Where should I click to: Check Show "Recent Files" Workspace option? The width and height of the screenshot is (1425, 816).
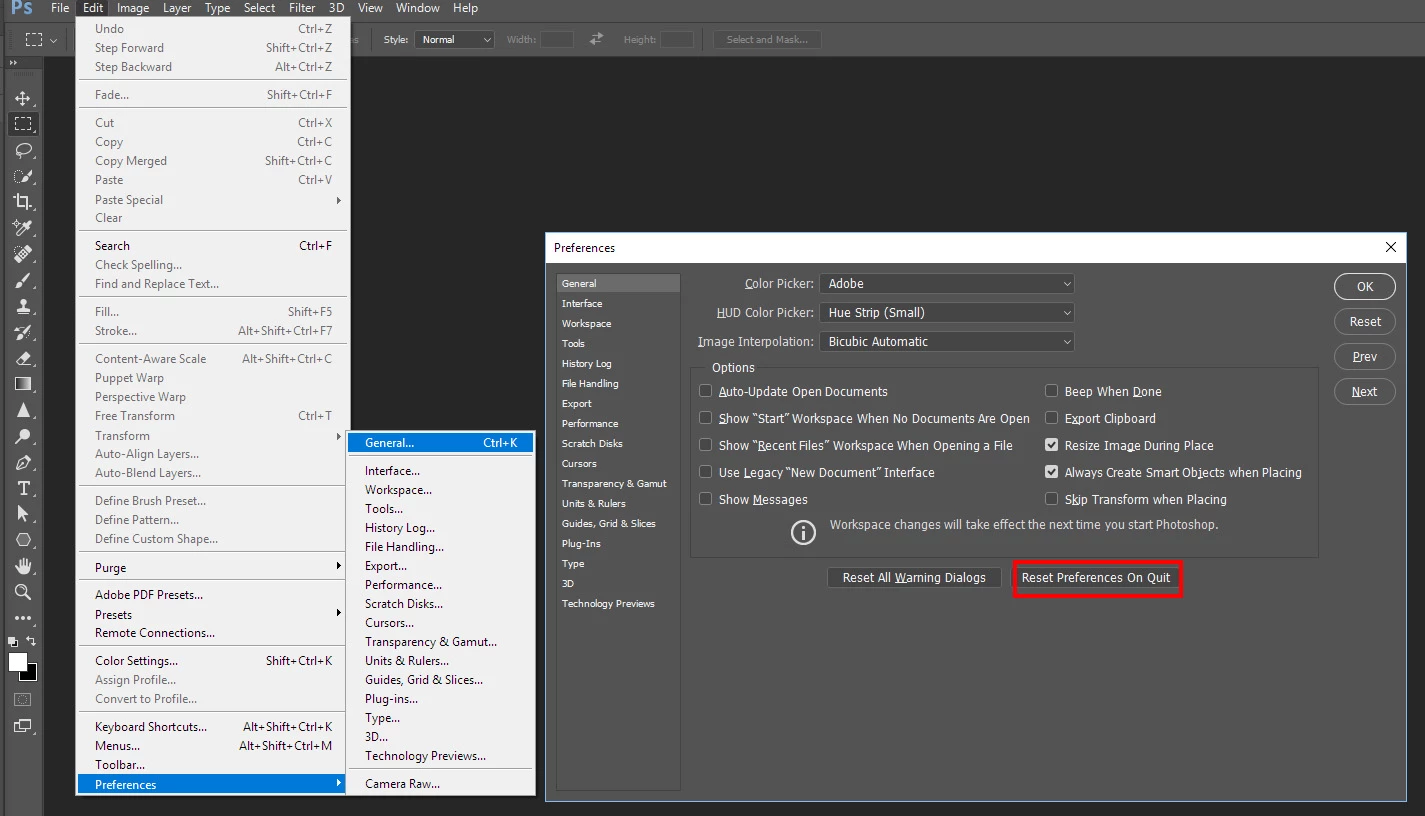(706, 445)
